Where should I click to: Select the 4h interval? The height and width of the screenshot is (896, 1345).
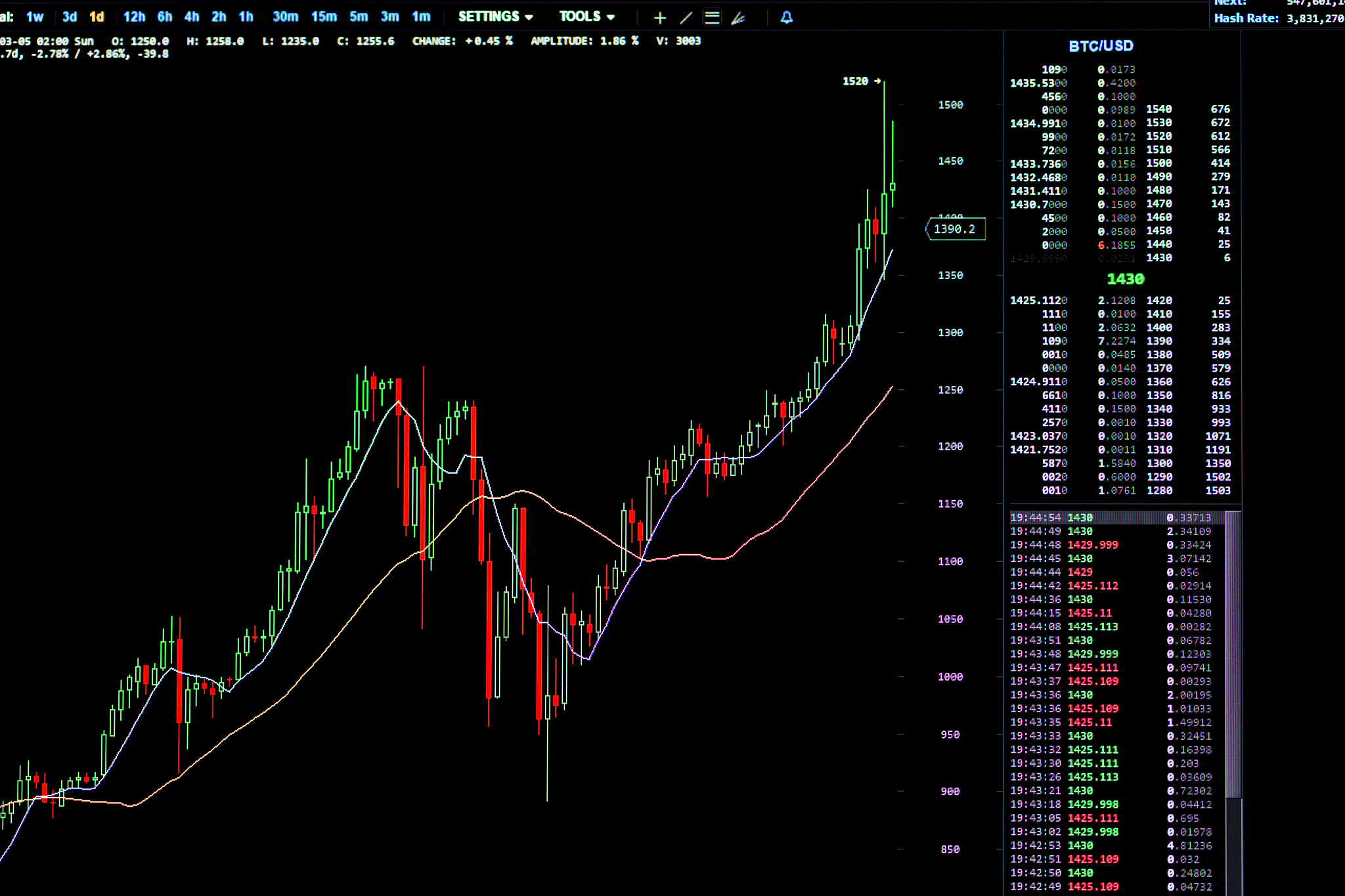click(x=191, y=17)
